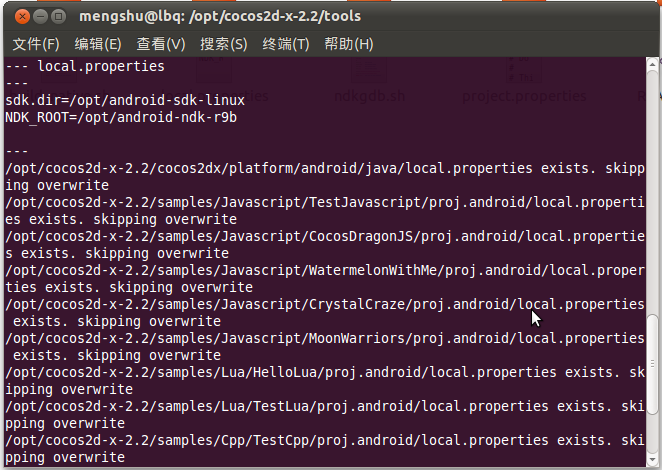Screen dimensions: 662x470
Task: Click the '--- local.properties' header line
Action: coord(85,66)
